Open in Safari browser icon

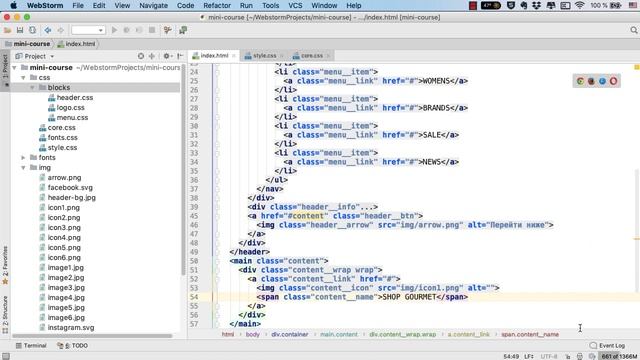click(602, 81)
